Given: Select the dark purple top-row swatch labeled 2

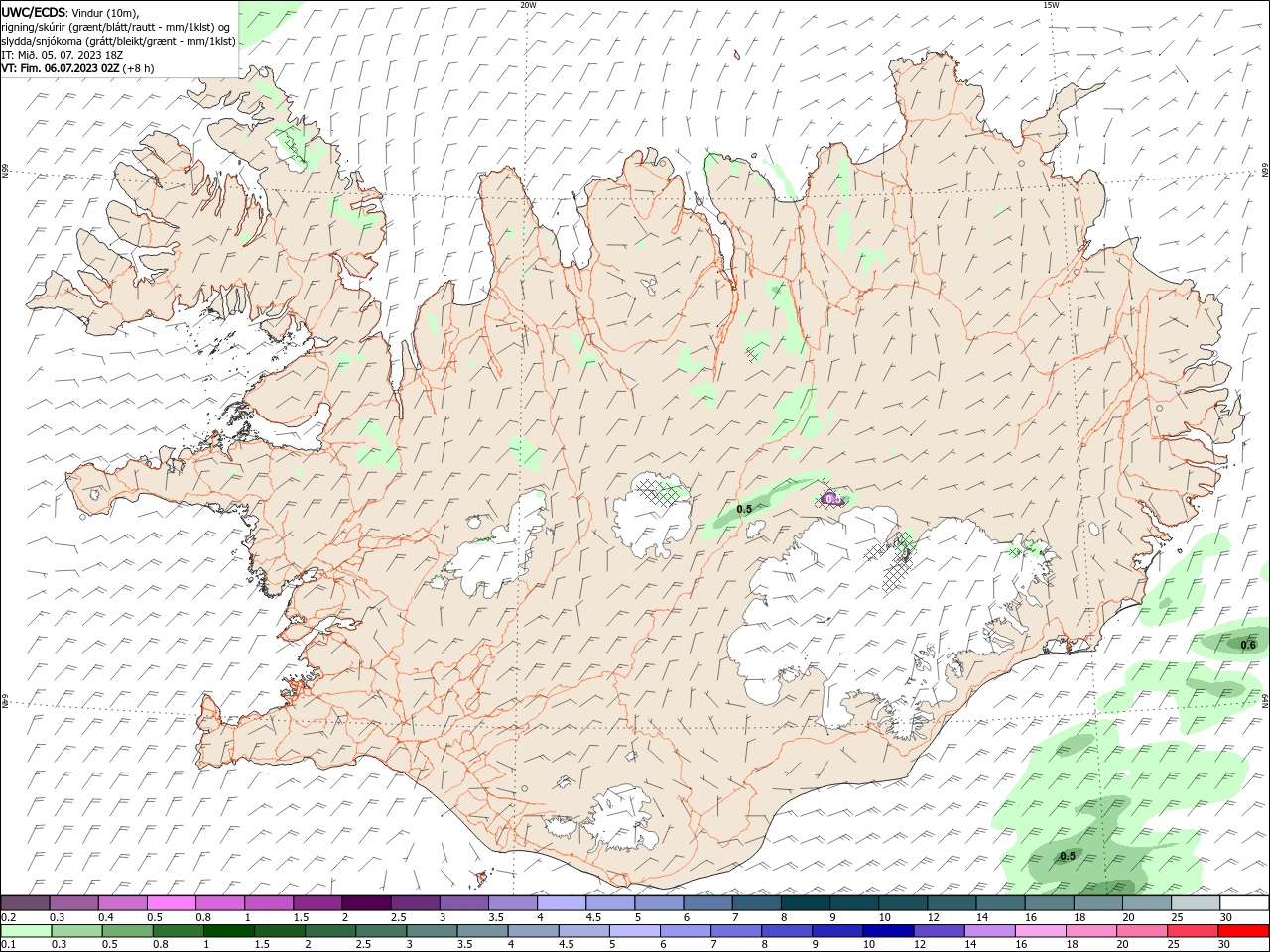Looking at the screenshot, I should (x=366, y=902).
